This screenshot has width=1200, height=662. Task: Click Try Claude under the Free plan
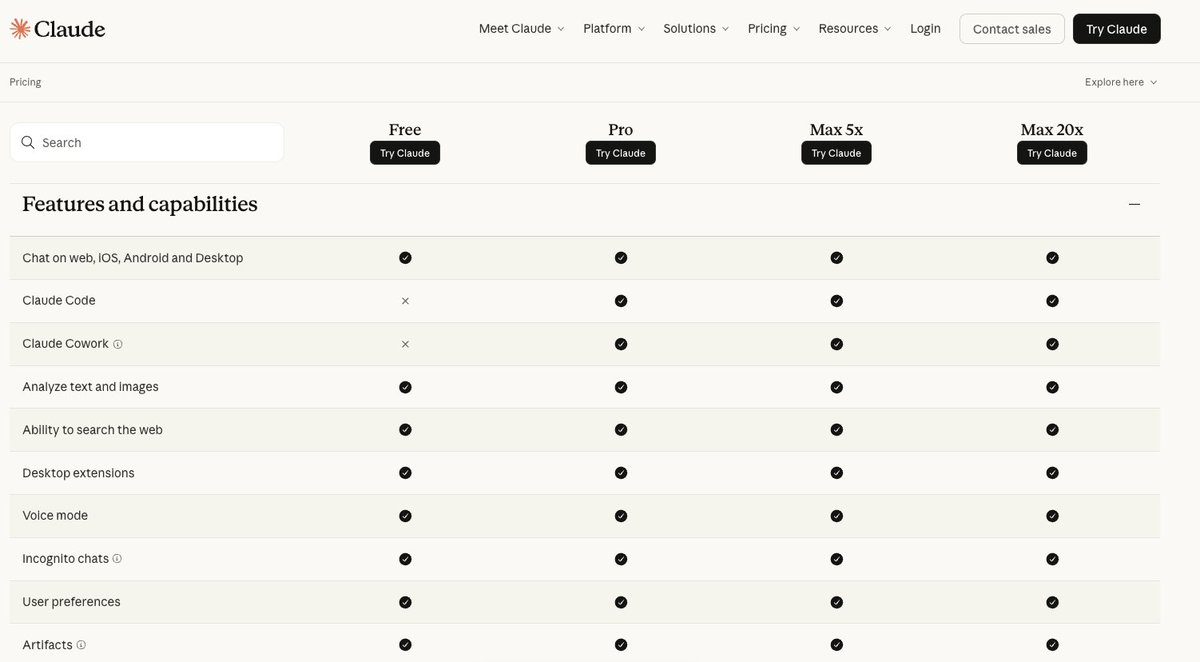[405, 153]
